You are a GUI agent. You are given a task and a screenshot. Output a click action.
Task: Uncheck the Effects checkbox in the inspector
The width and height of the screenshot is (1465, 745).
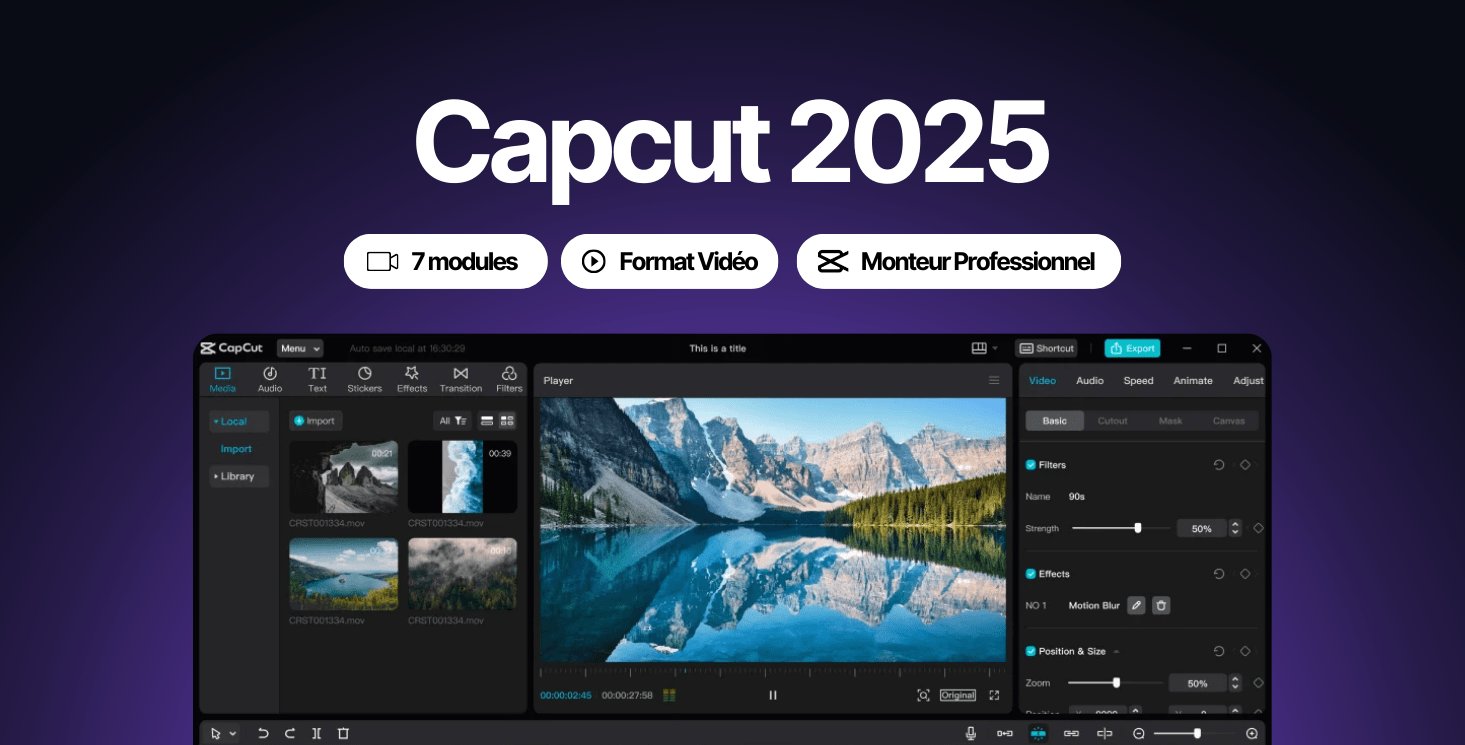pos(1031,574)
